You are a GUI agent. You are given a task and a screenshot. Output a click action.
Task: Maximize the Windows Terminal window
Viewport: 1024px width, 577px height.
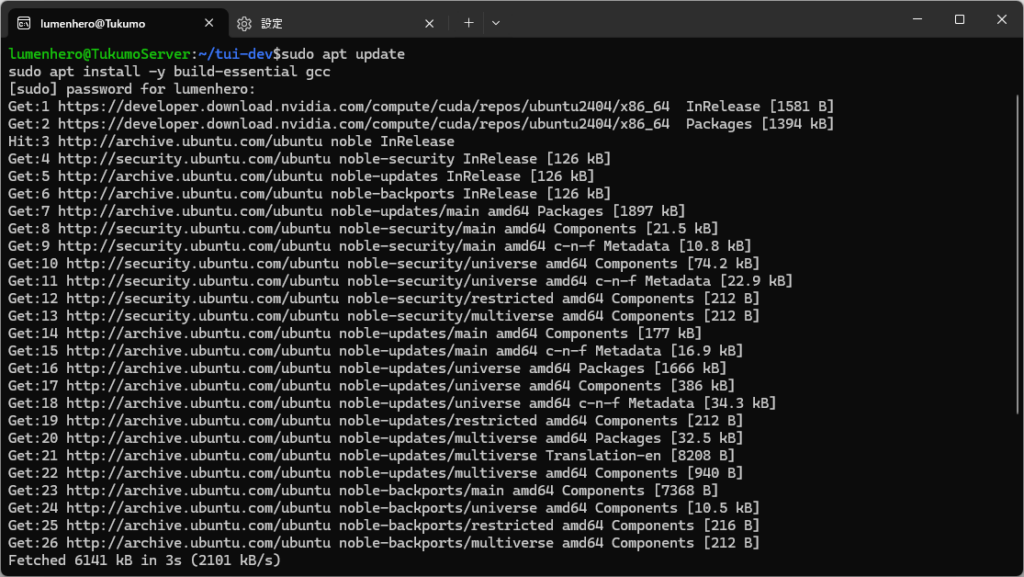pos(959,18)
